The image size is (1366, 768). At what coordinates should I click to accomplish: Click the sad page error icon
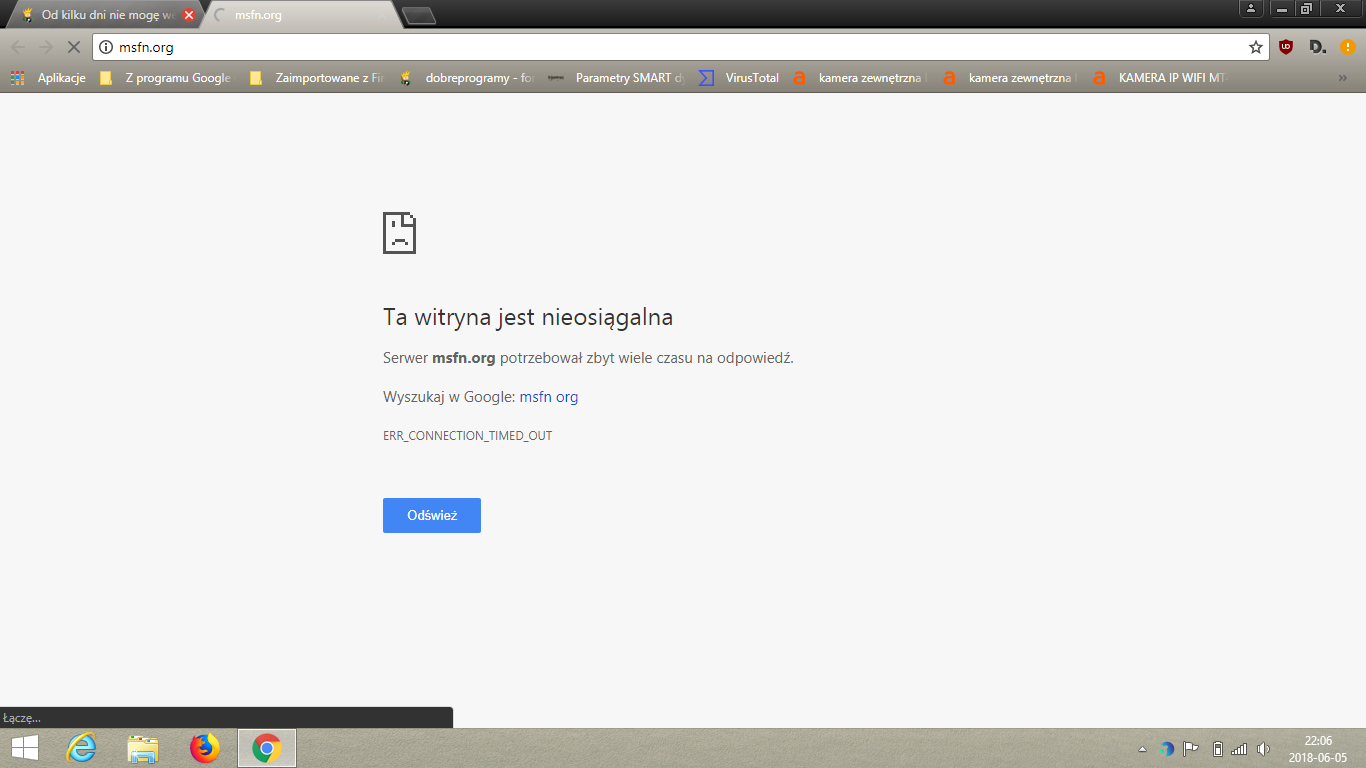click(x=399, y=232)
